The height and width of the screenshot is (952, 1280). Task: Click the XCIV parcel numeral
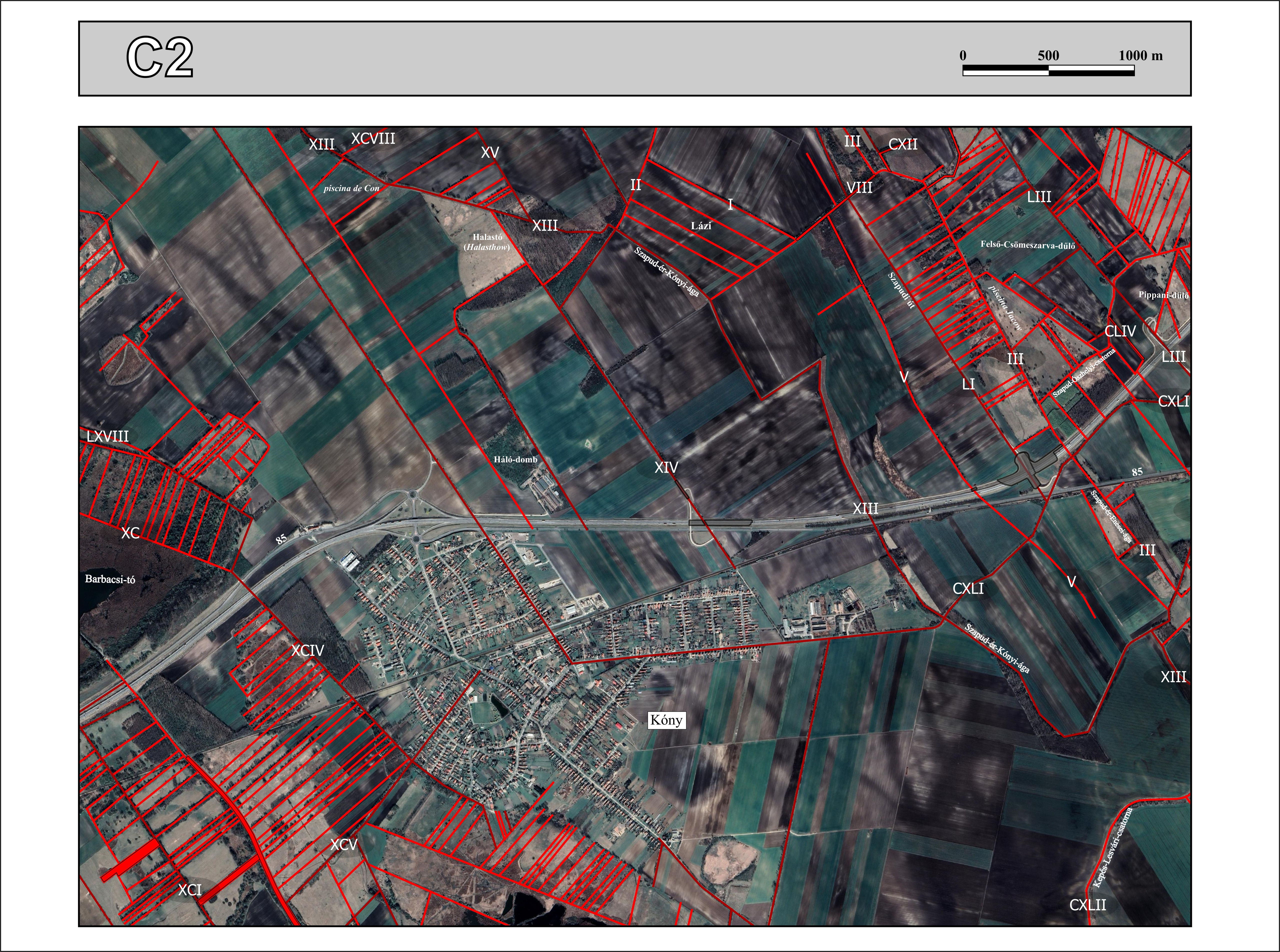307,650
